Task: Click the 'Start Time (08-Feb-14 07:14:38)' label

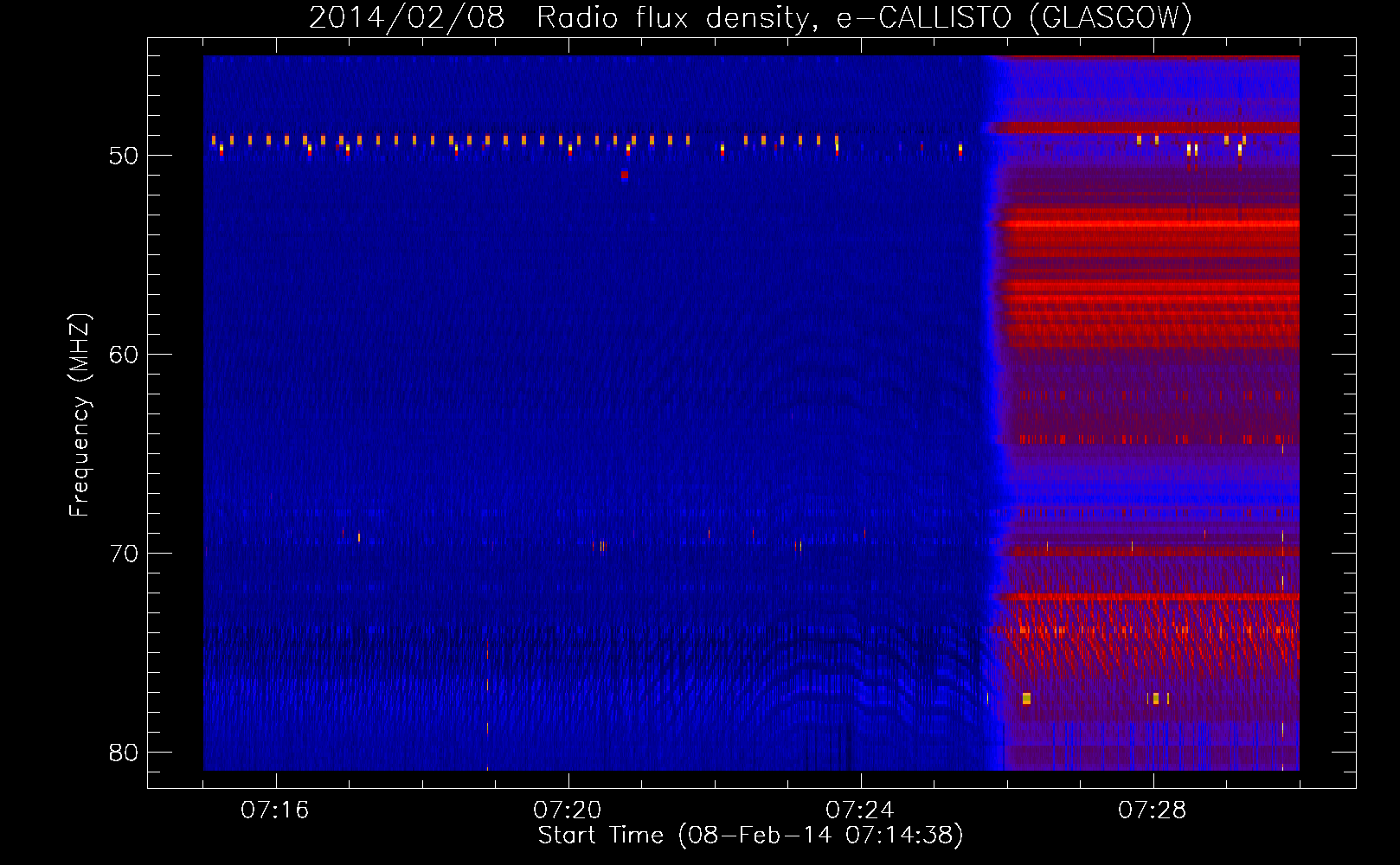Action: point(750,836)
